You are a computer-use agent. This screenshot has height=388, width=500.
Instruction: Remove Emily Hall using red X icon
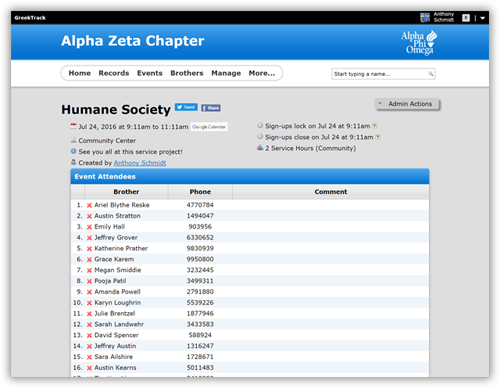tap(89, 227)
